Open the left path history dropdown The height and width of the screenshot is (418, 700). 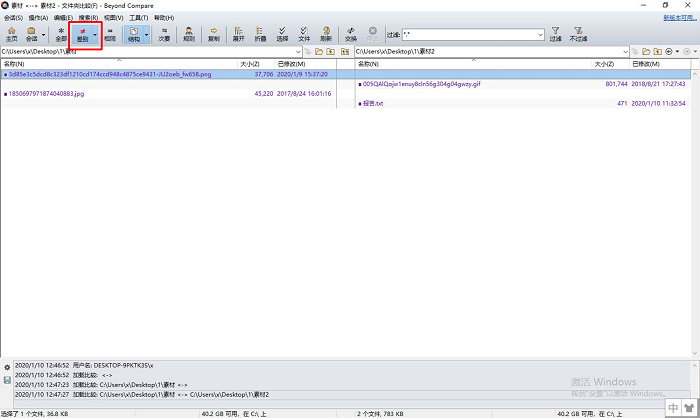click(298, 52)
